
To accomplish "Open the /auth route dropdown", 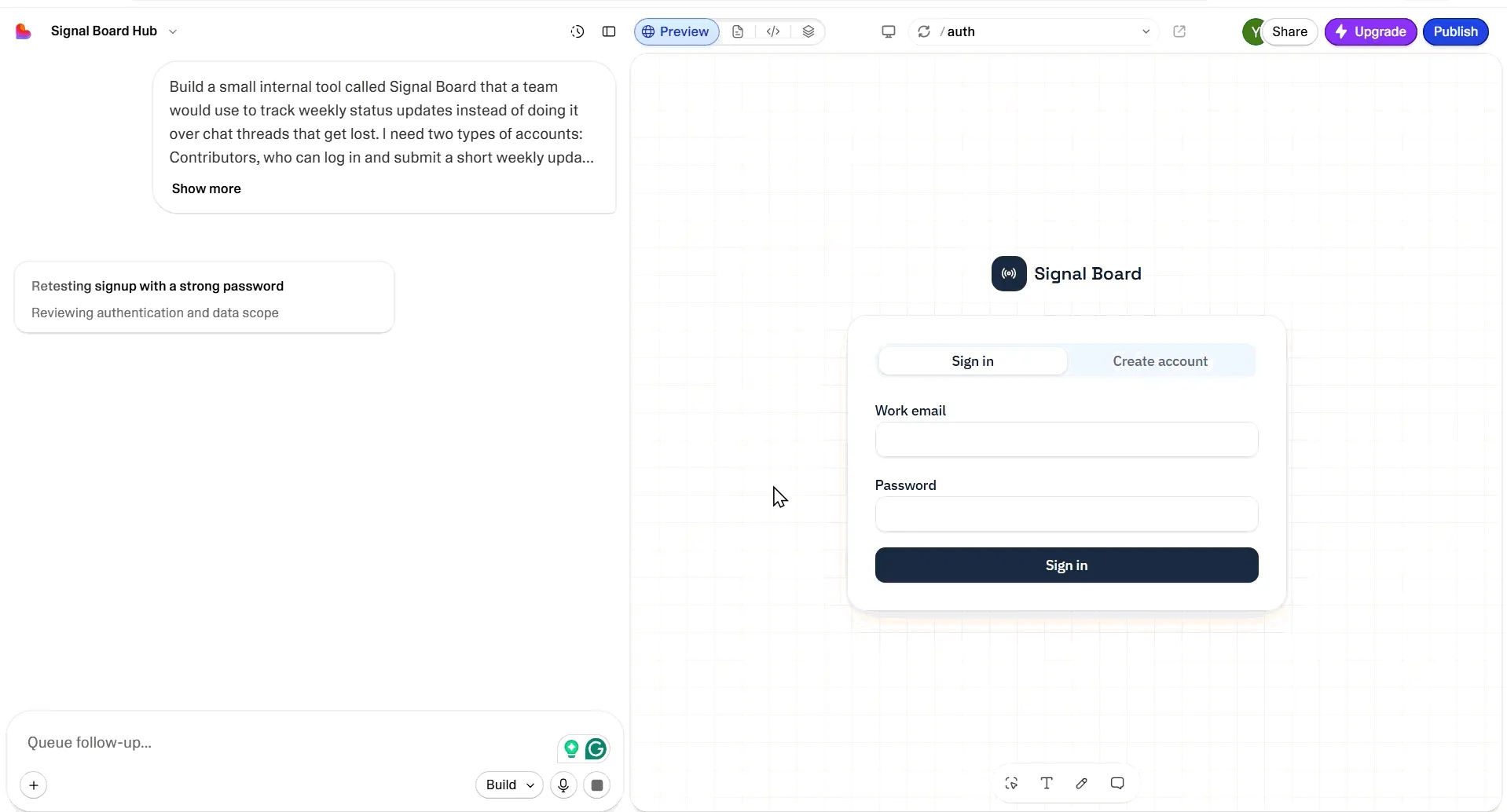I will (1146, 31).
